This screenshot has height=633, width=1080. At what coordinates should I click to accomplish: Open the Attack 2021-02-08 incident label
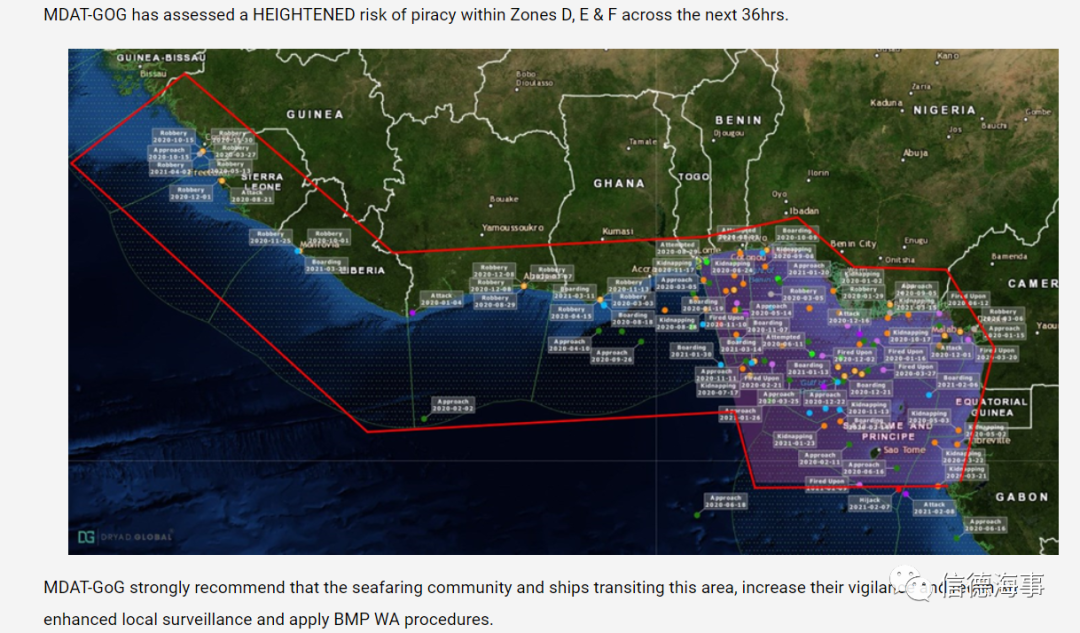[x=934, y=508]
